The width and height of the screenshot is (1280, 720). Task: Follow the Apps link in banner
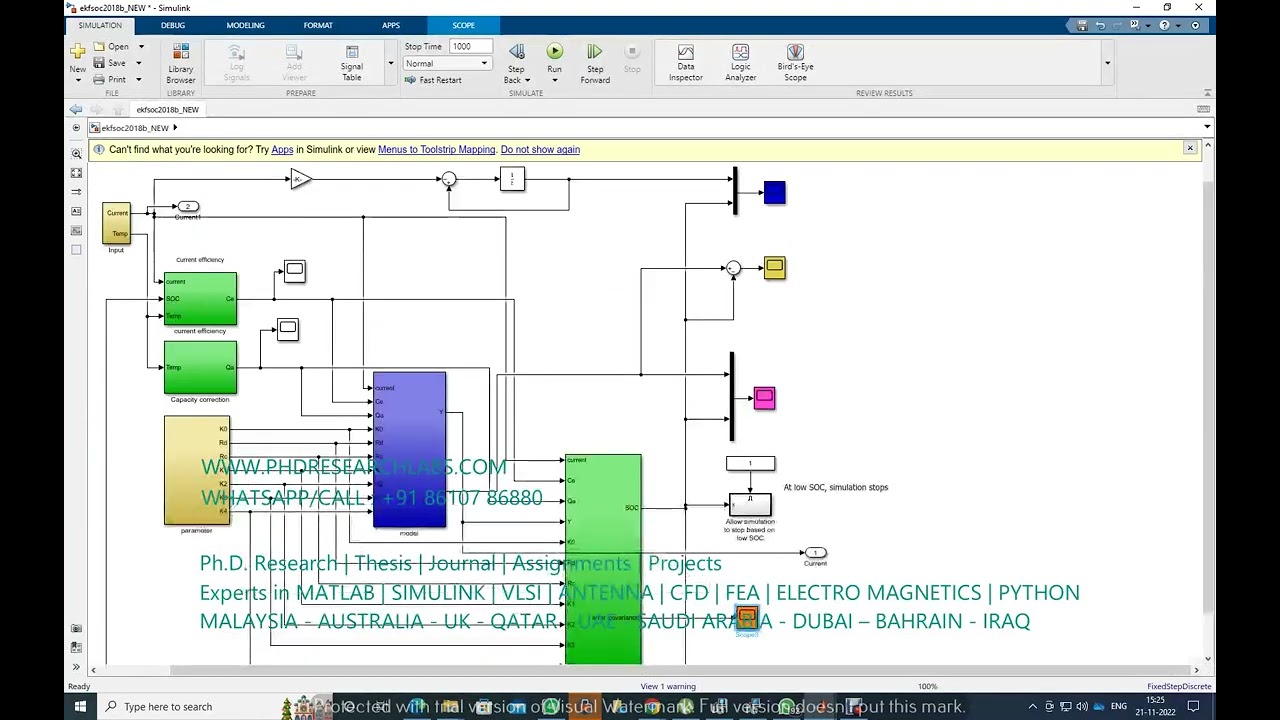click(x=282, y=150)
